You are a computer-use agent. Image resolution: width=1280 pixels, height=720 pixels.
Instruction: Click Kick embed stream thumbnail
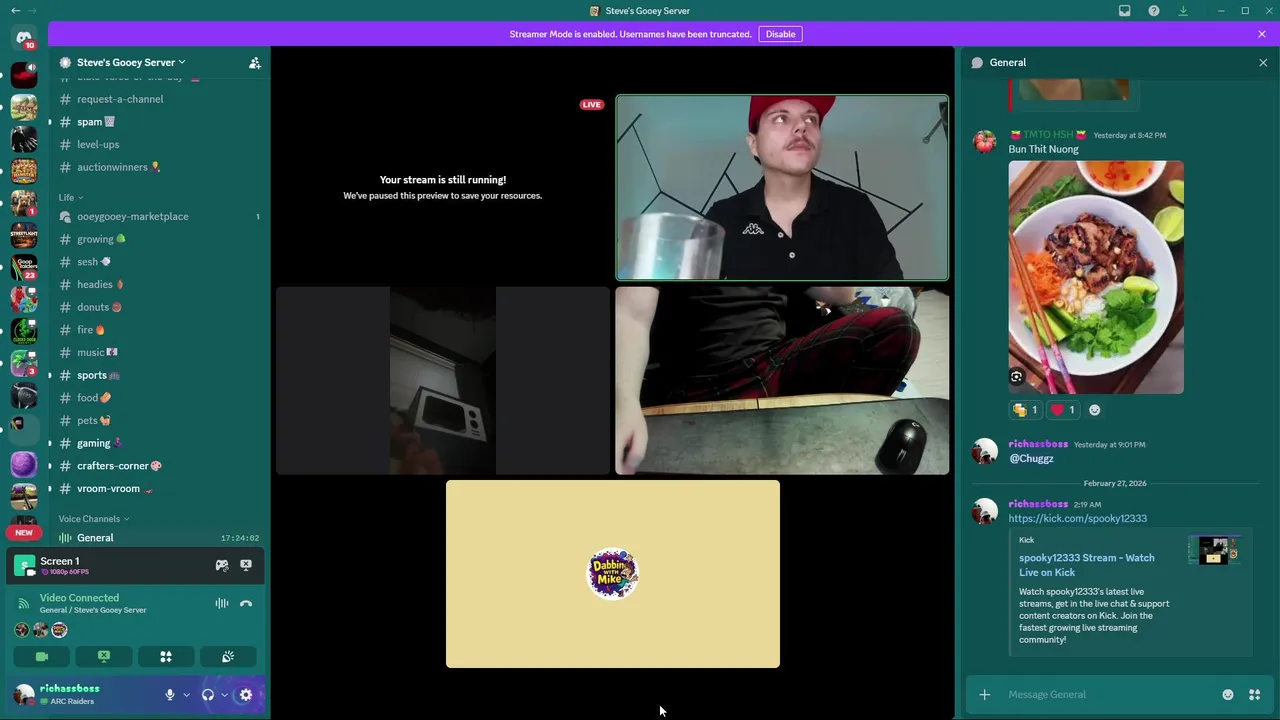(1213, 550)
